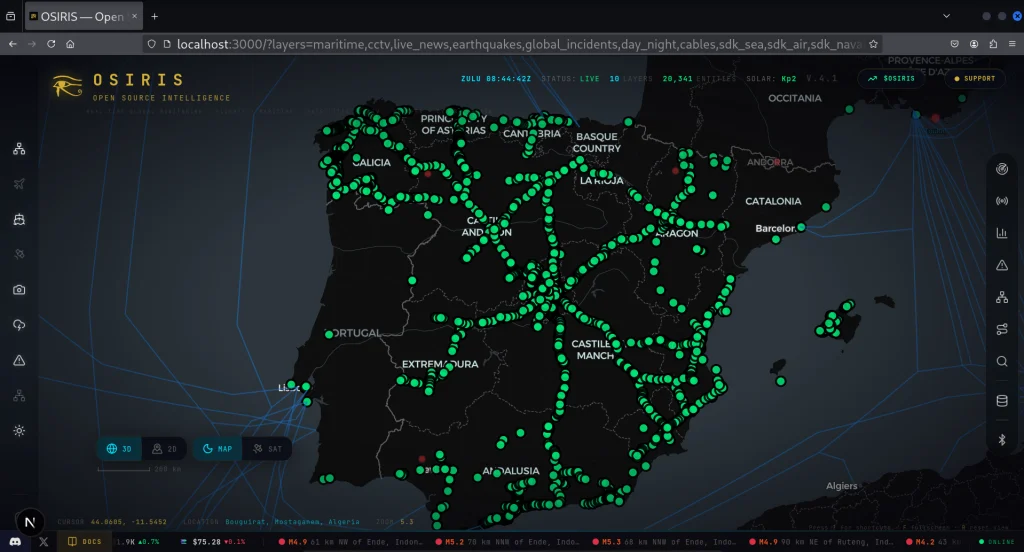1024x552 pixels.
Task: Click the Bluetooth icon in right toolbar
Action: 1002,440
